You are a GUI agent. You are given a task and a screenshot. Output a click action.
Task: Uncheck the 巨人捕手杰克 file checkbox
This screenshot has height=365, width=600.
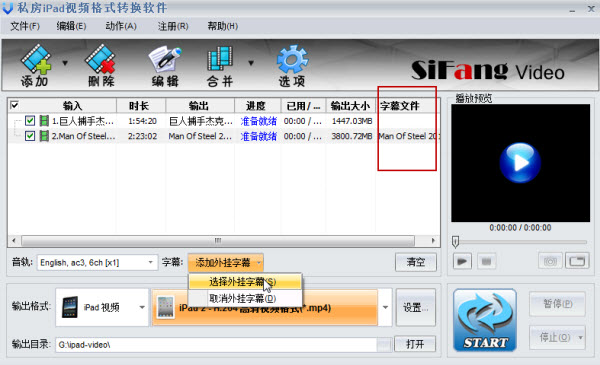tap(30, 121)
